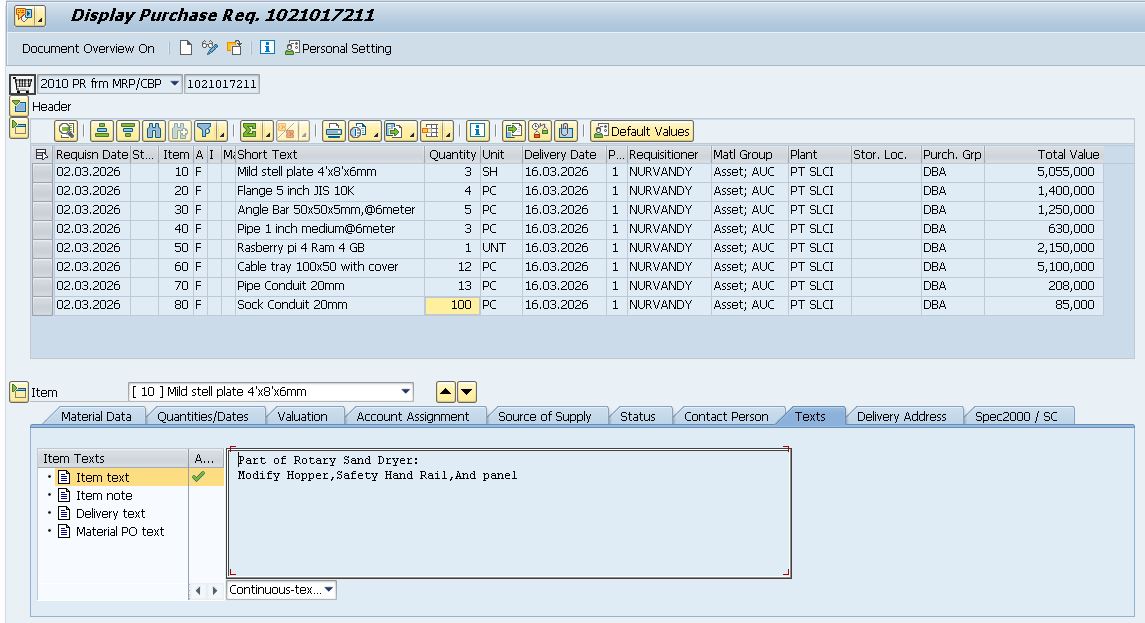1145x623 pixels.
Task: Switch to the Account Assignment tab
Action: coord(412,416)
